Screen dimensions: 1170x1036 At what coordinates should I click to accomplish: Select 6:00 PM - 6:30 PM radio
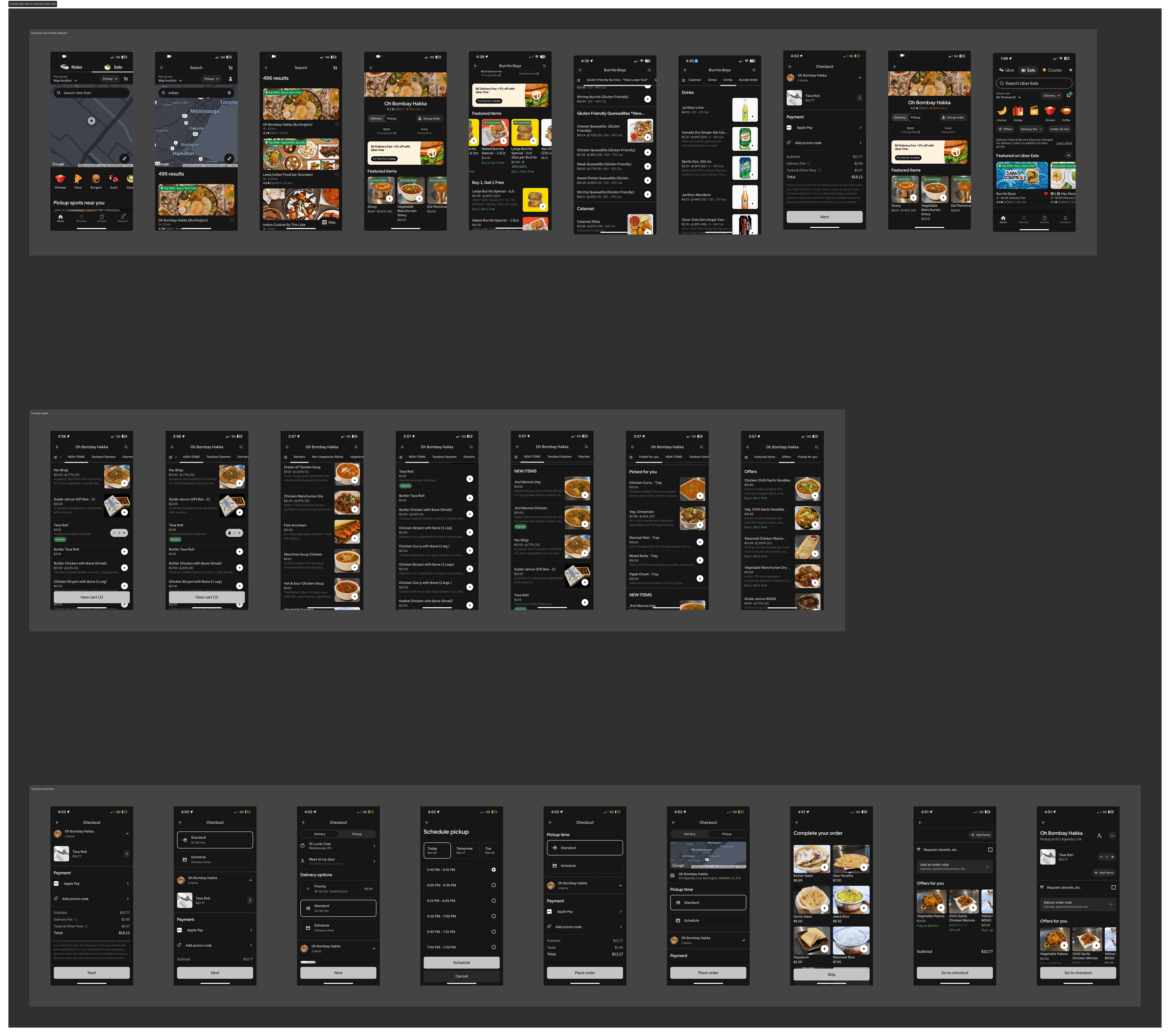(493, 886)
